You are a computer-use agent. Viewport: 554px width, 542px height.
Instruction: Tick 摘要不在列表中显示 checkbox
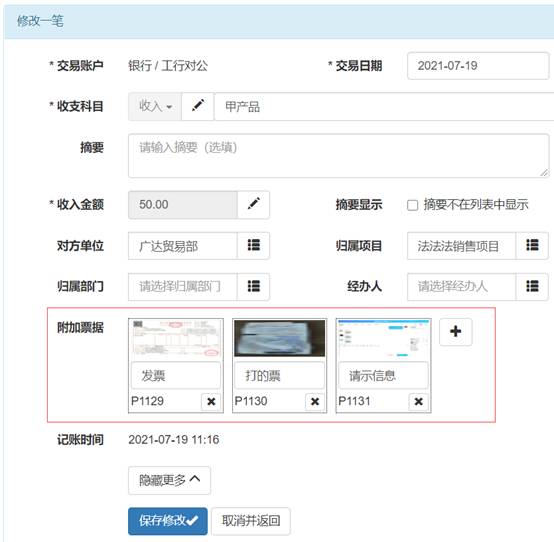click(x=412, y=205)
